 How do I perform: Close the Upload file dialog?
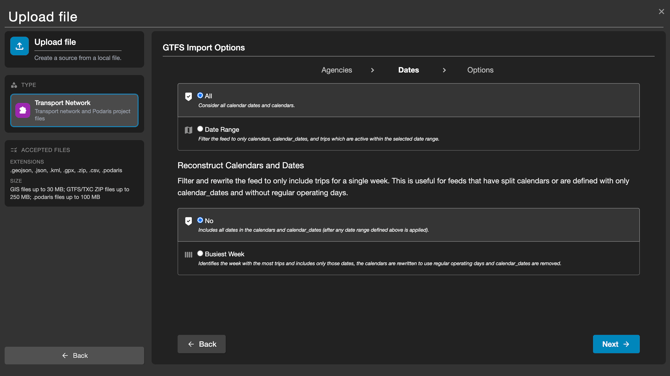(661, 12)
